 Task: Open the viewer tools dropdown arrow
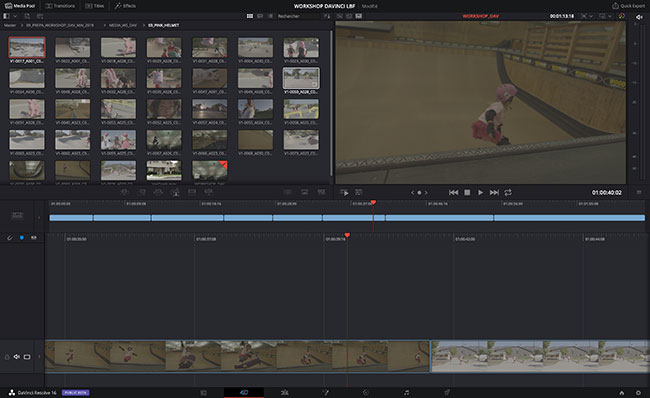pos(591,16)
